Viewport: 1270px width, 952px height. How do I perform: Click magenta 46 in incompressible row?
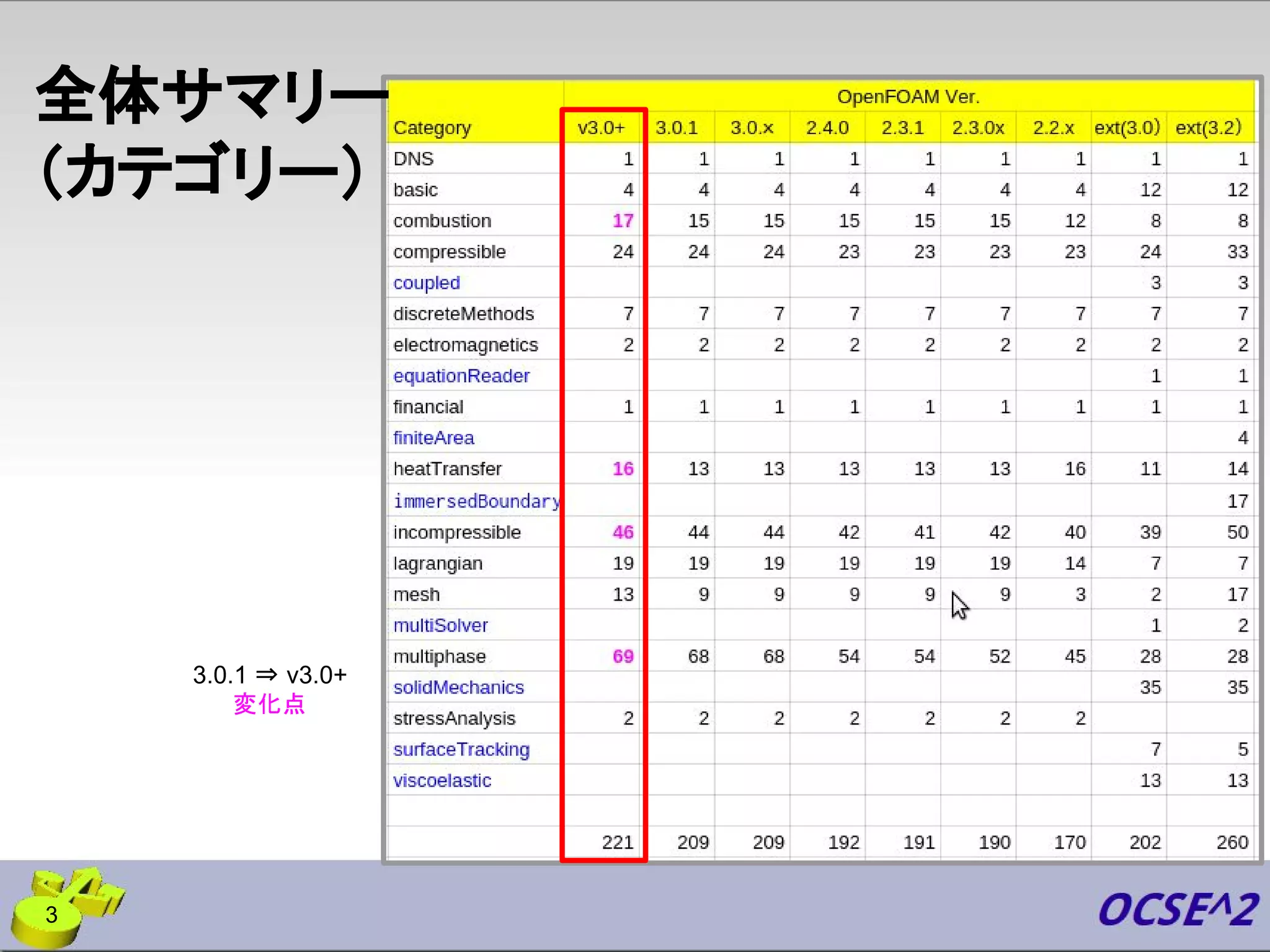coord(623,532)
